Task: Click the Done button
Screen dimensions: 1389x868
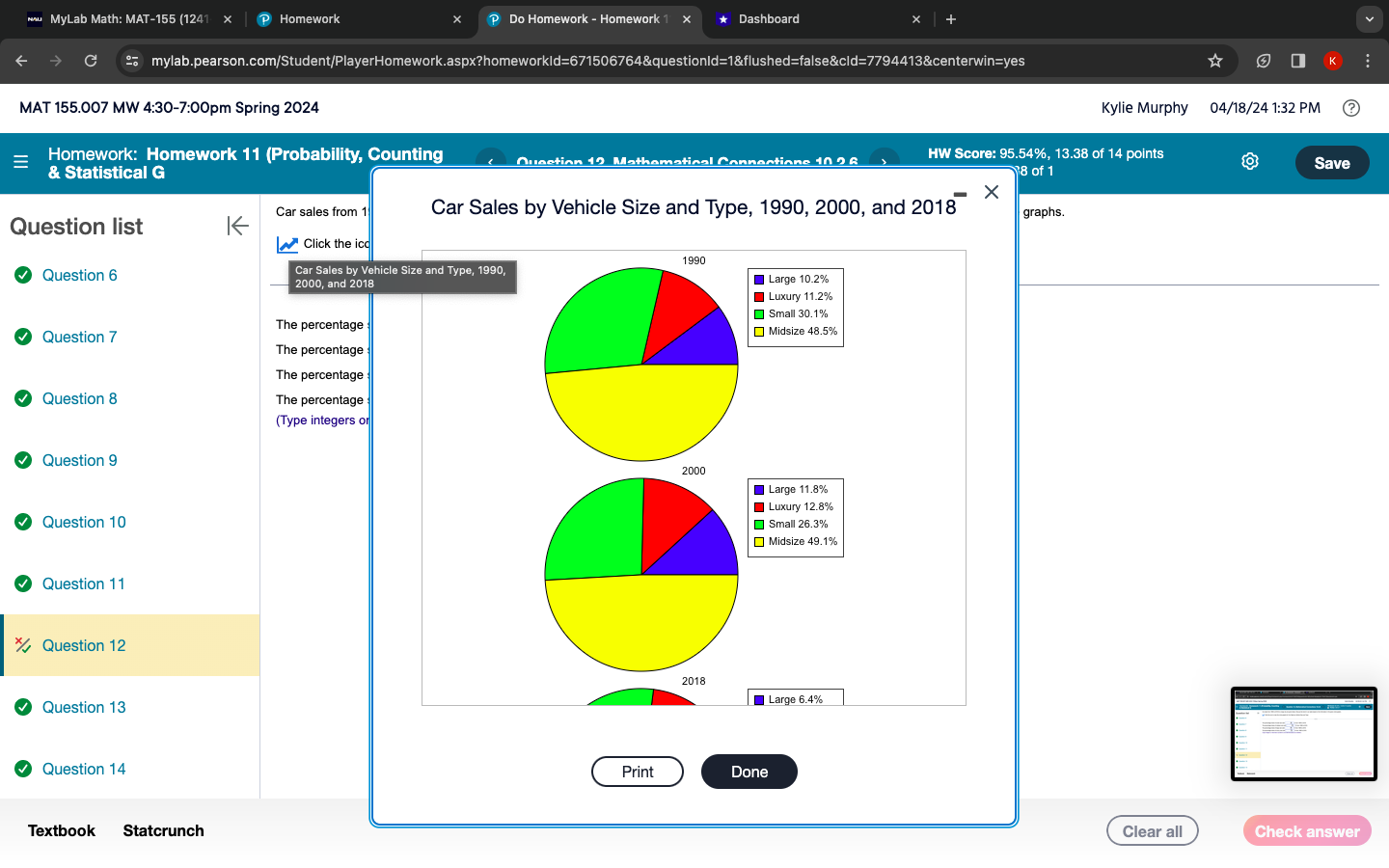Action: pos(749,772)
